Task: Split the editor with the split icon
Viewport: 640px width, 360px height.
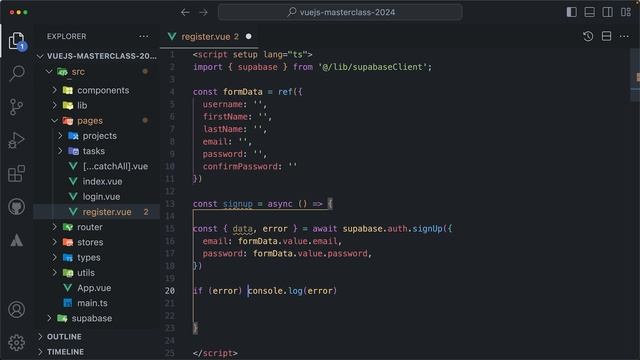Action: pyautogui.click(x=607, y=36)
